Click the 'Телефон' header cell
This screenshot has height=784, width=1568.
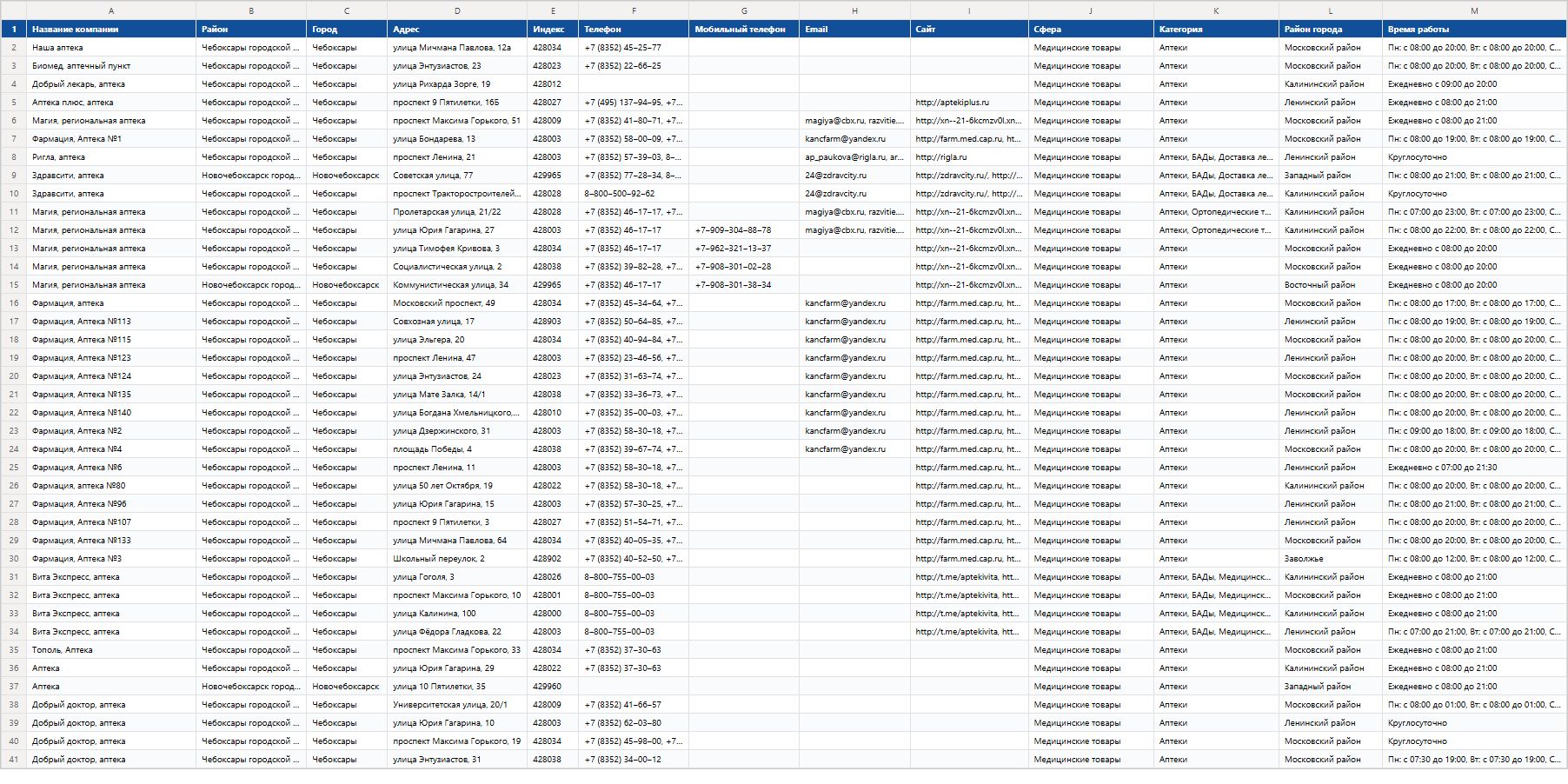click(634, 29)
